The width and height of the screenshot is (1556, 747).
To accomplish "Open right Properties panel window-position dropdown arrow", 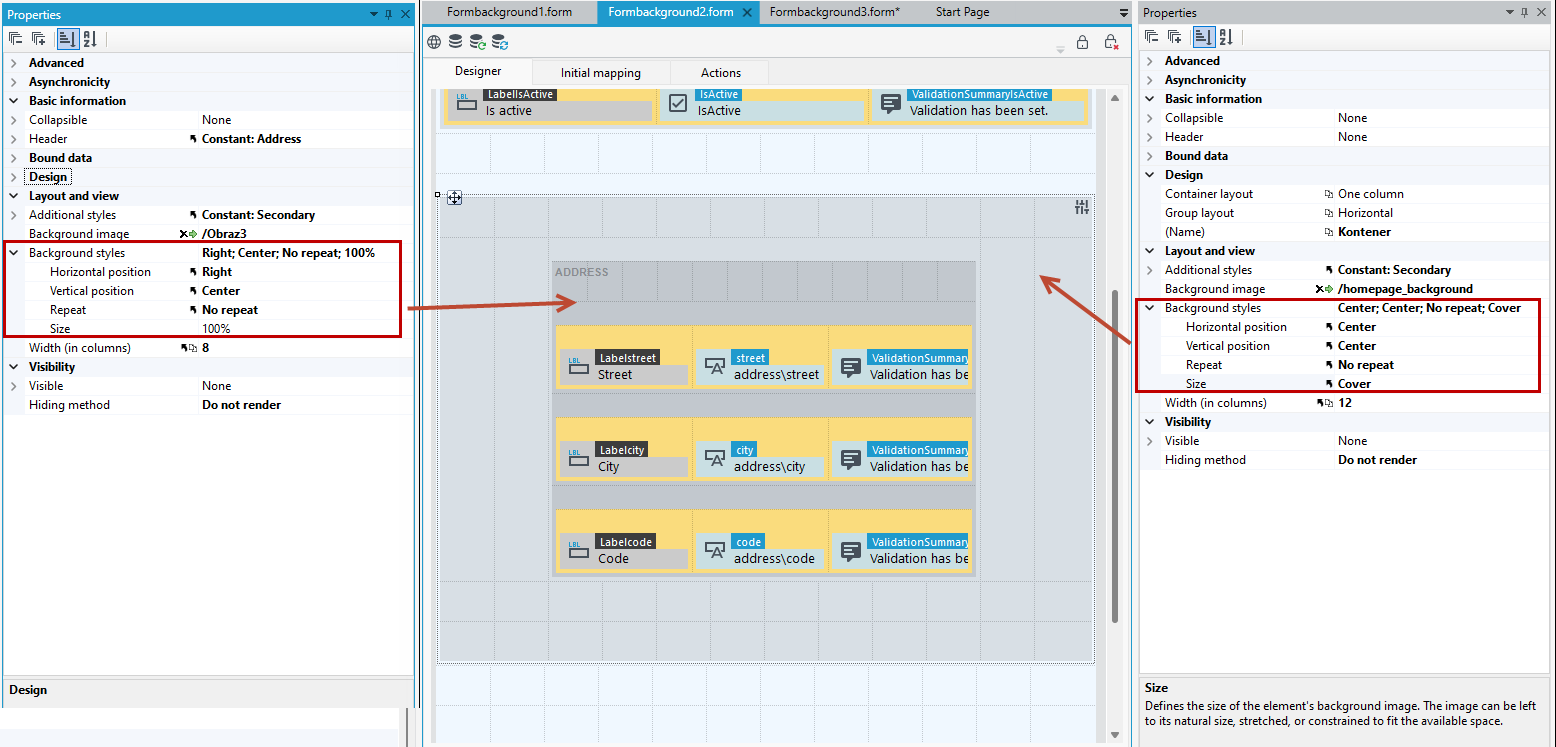I will [x=1509, y=12].
